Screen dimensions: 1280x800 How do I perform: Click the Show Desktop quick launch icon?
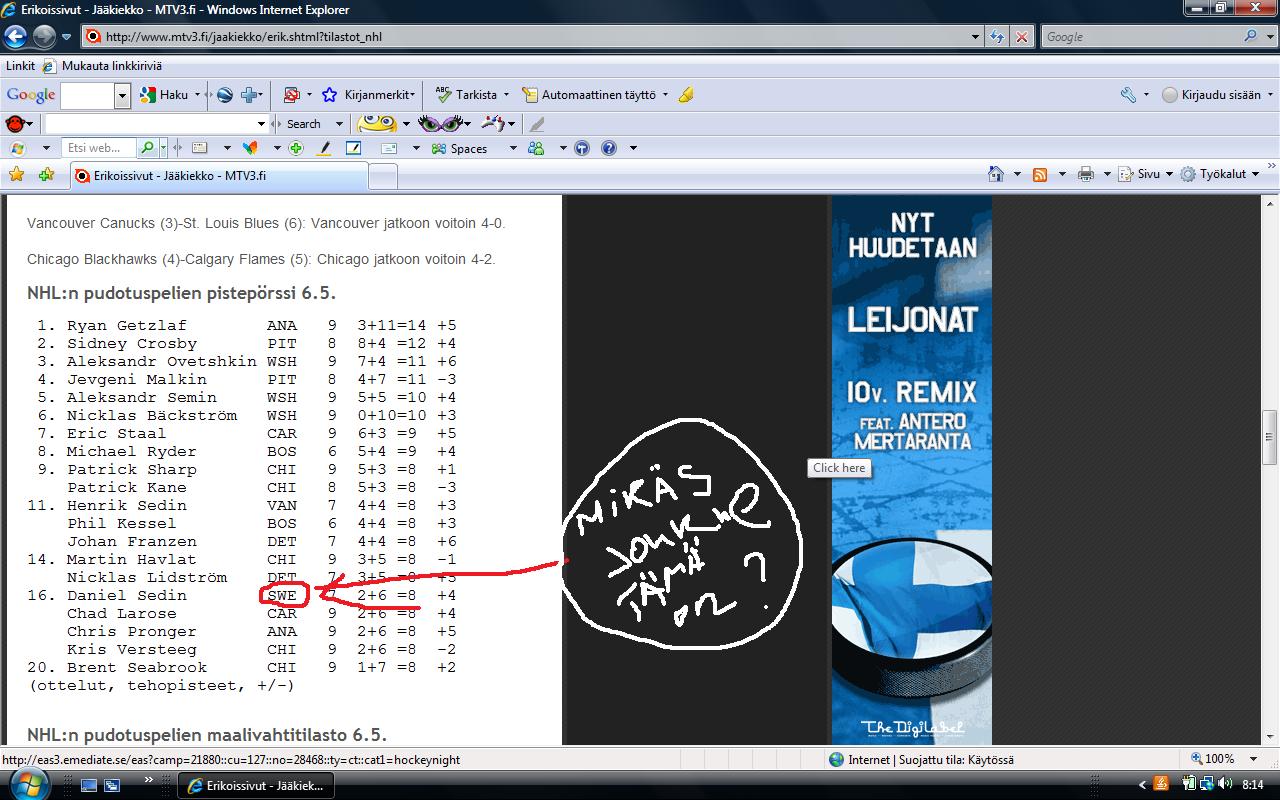[89, 786]
